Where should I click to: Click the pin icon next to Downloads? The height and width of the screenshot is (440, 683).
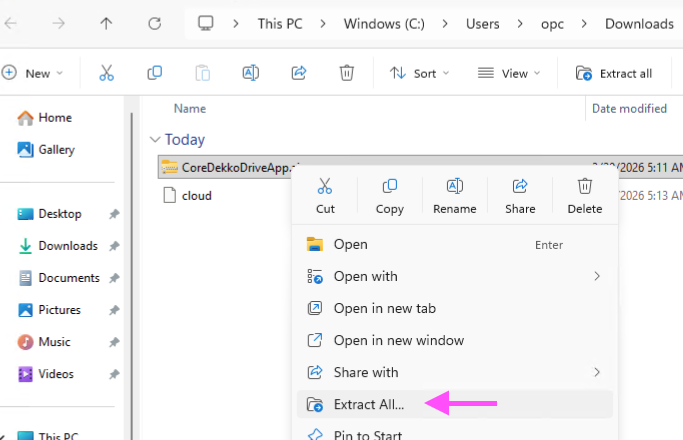coord(114,246)
